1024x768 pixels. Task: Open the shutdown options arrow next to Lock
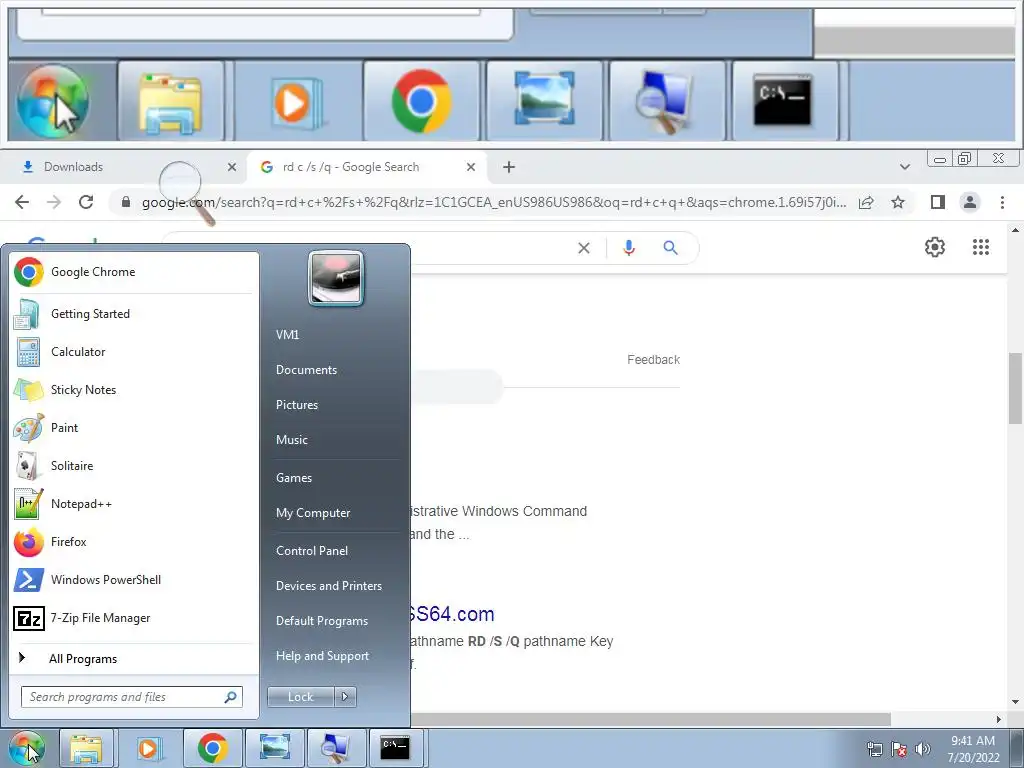pyautogui.click(x=345, y=697)
